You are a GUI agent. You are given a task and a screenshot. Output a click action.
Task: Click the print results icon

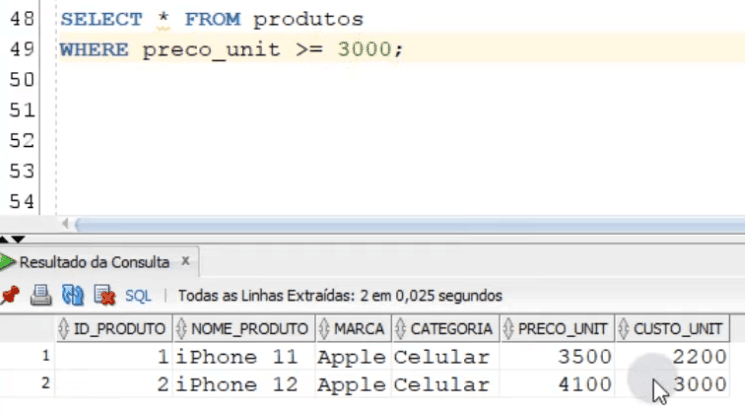click(x=41, y=295)
